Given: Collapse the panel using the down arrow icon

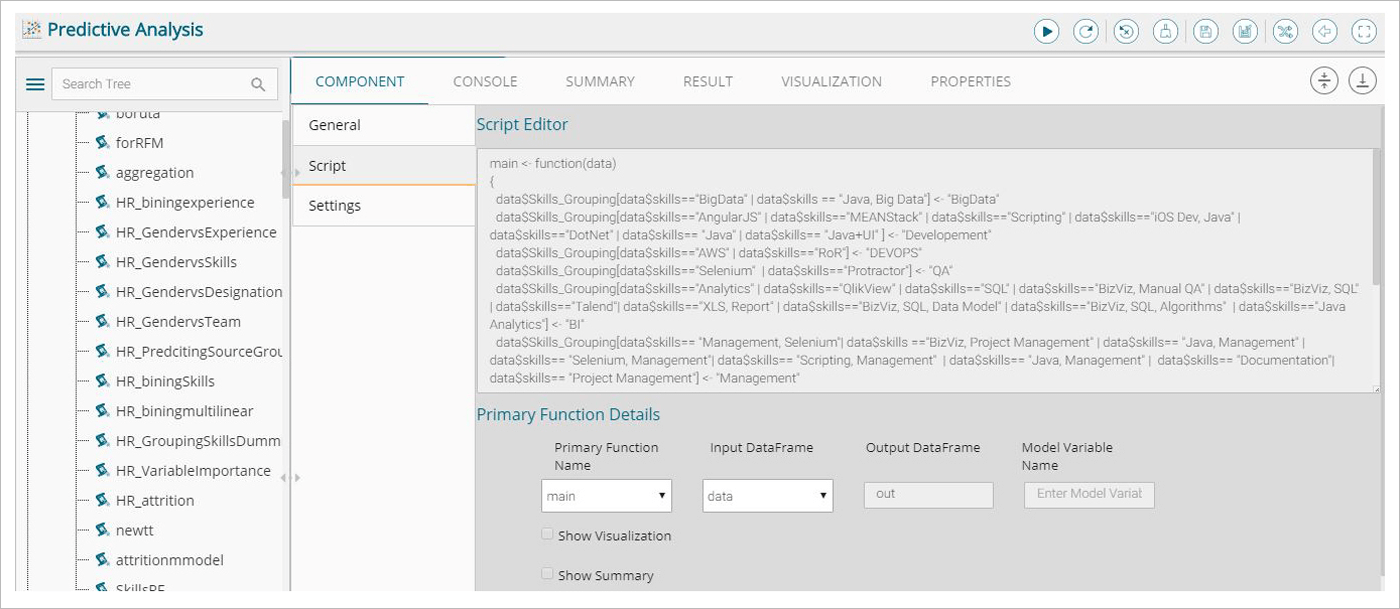Looking at the screenshot, I should click(x=1362, y=81).
